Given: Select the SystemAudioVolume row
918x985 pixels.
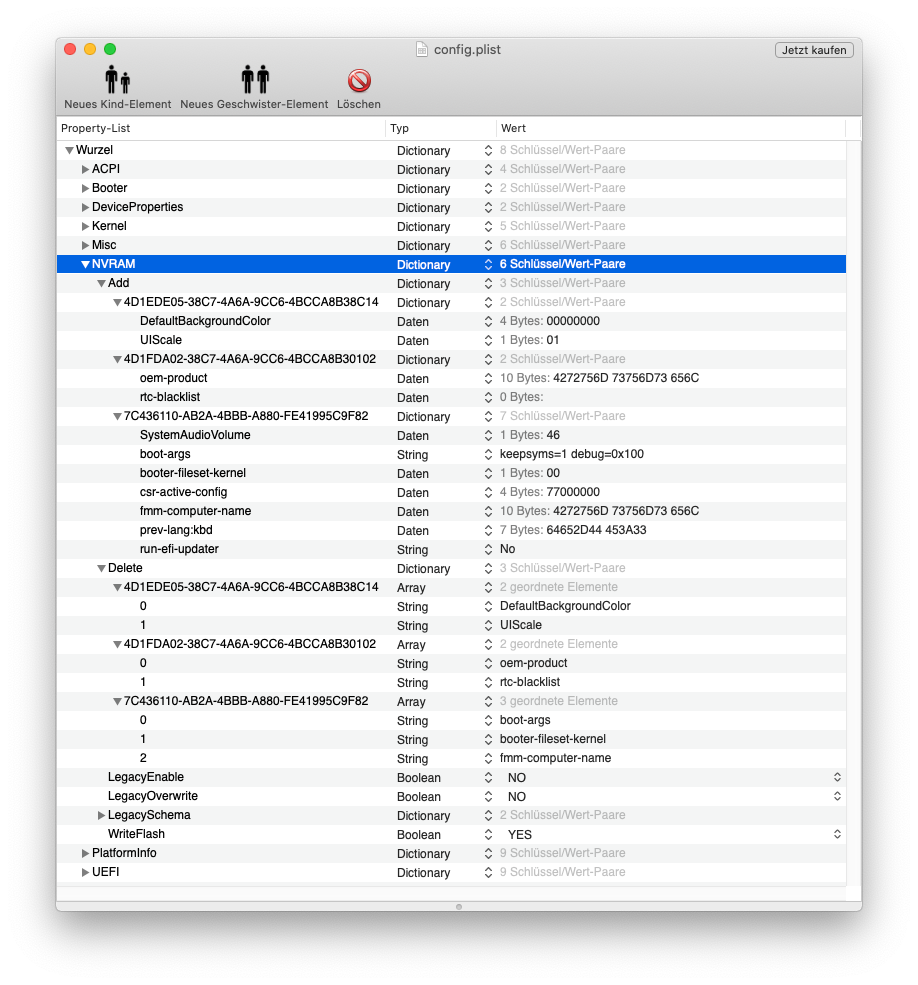Looking at the screenshot, I should 451,435.
